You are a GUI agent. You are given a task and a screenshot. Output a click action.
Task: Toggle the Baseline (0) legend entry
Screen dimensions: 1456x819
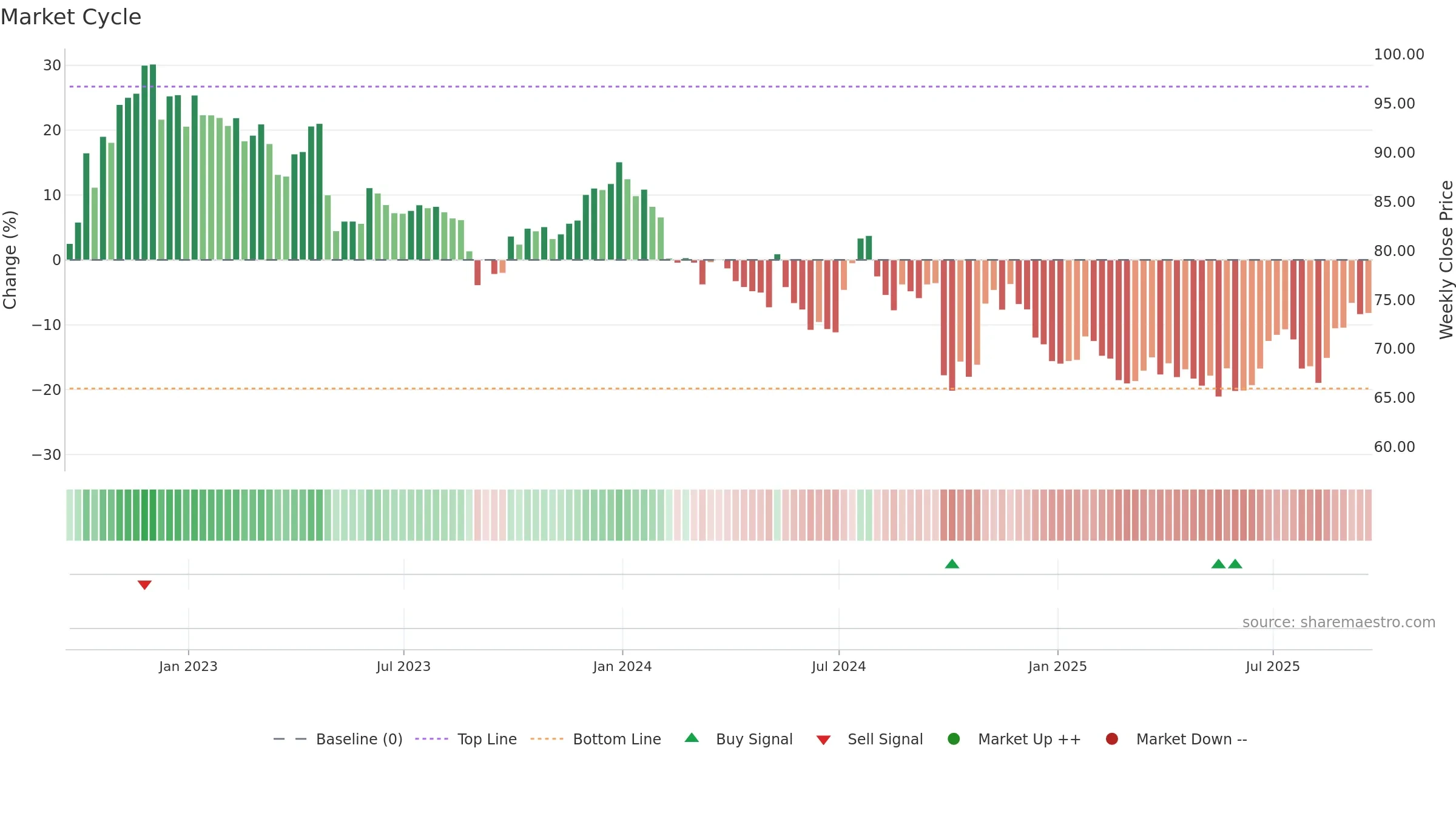[x=338, y=739]
